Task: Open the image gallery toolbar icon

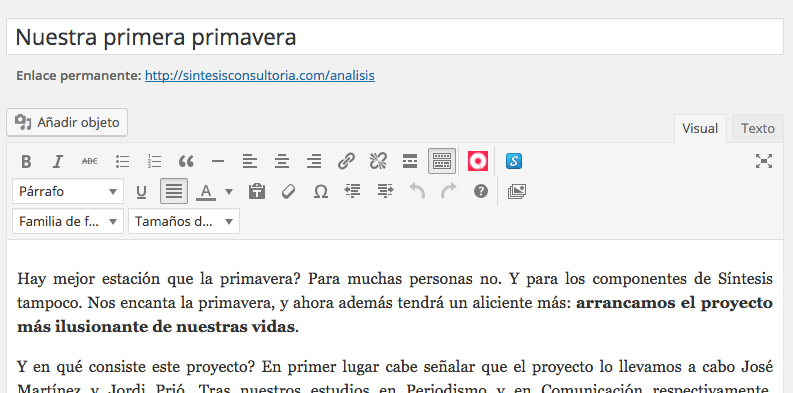Action: (516, 191)
